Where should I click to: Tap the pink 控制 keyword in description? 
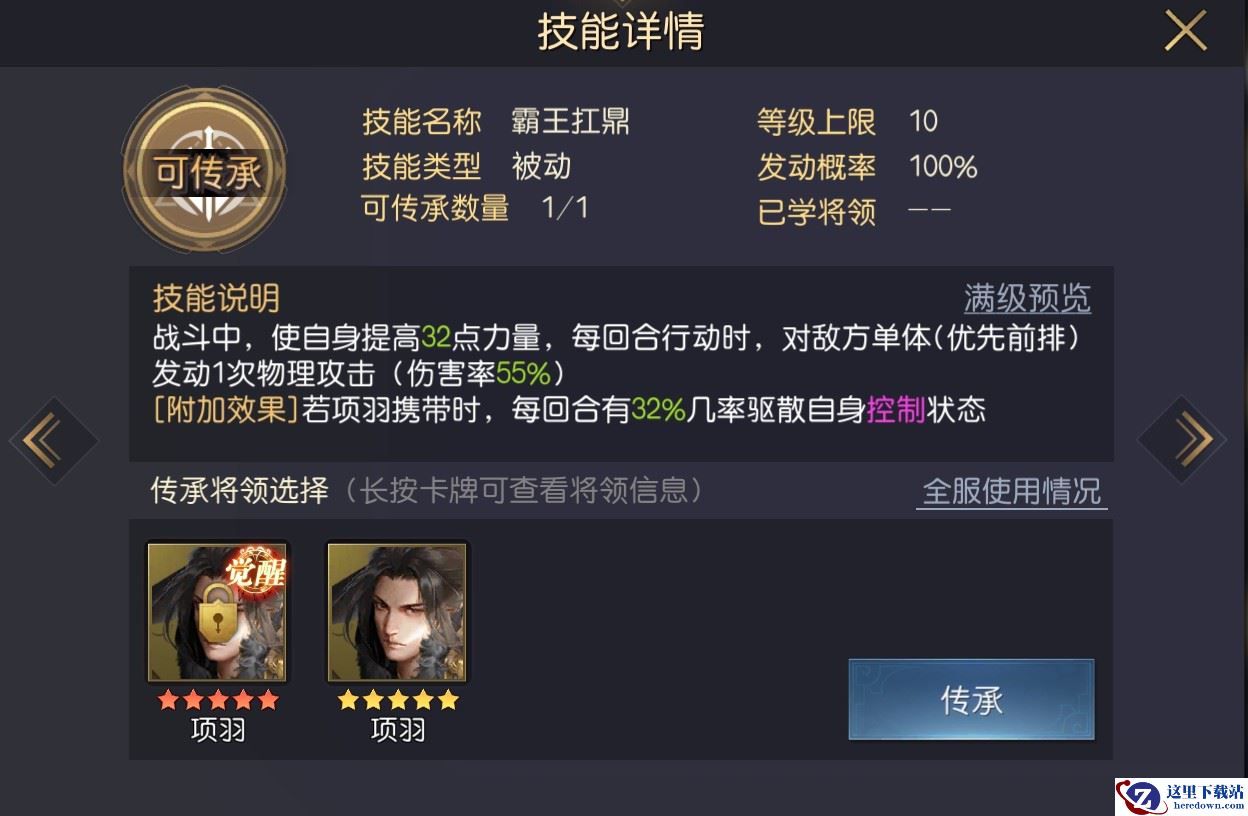[895, 409]
